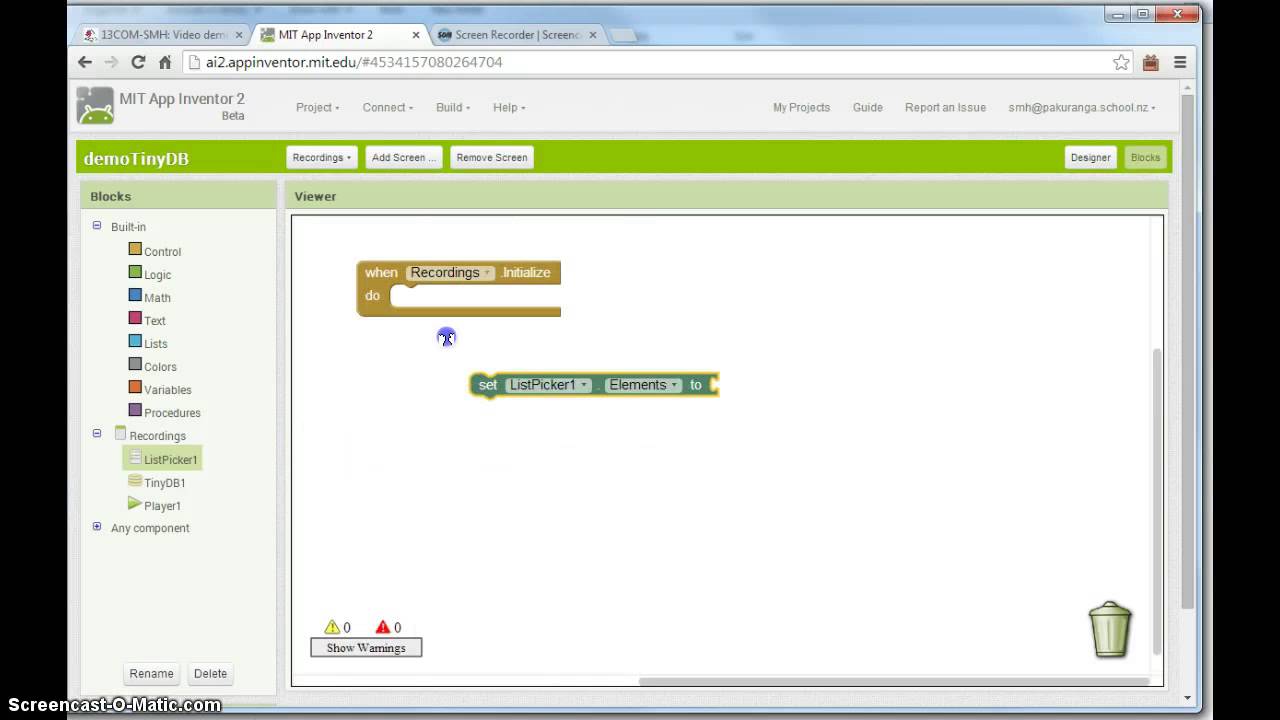
Task: Open the Project menu
Action: pos(317,107)
